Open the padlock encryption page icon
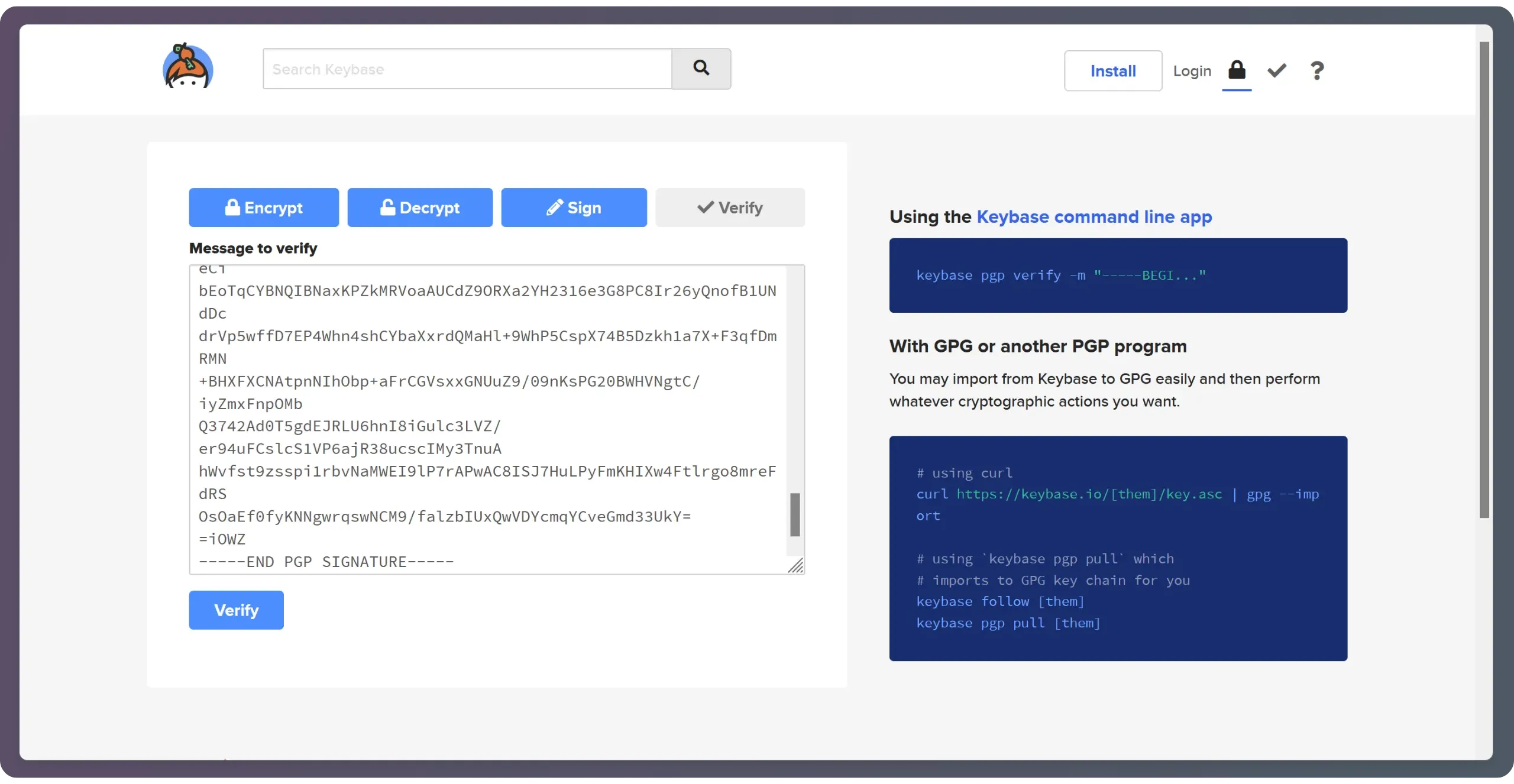The height and width of the screenshot is (784, 1514). point(1237,70)
